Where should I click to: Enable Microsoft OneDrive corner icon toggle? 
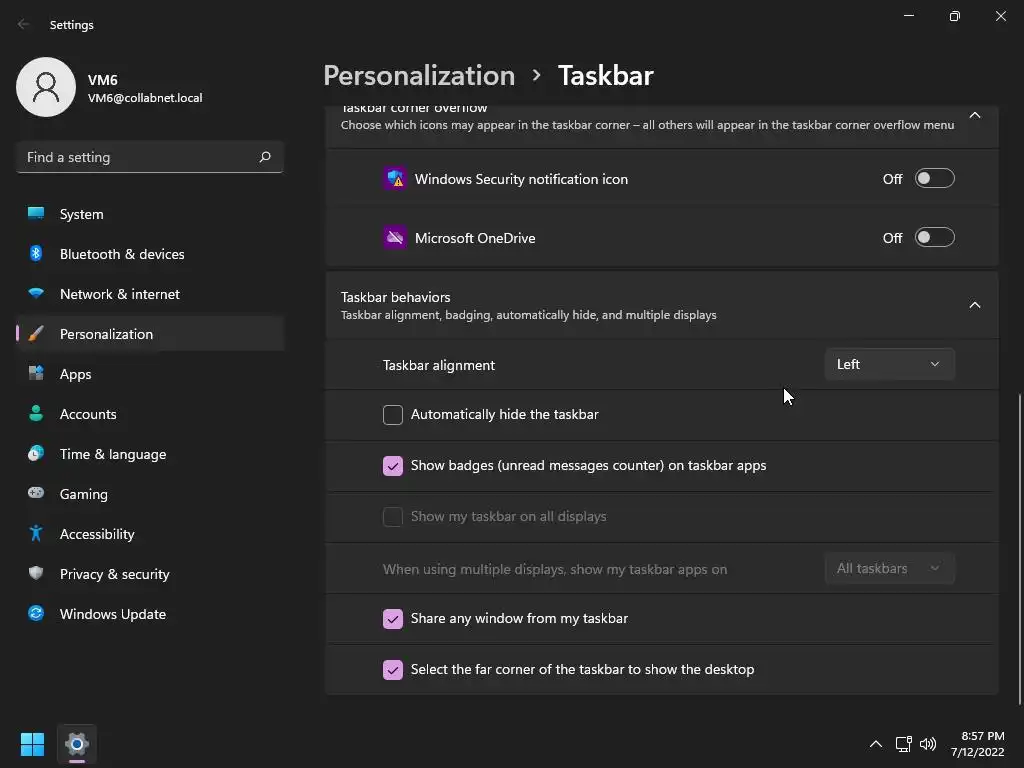(934, 238)
